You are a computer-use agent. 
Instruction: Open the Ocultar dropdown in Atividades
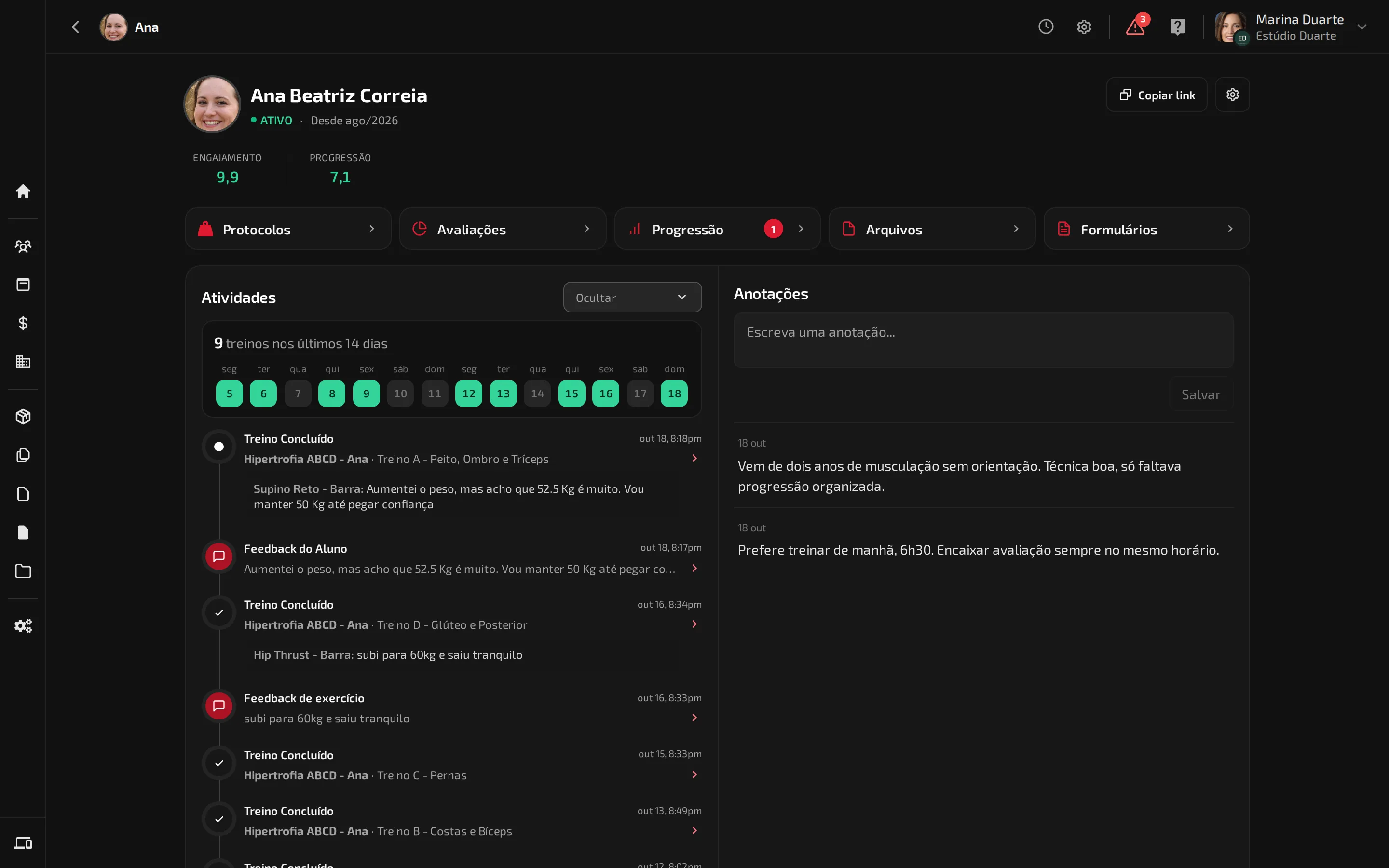(x=632, y=298)
